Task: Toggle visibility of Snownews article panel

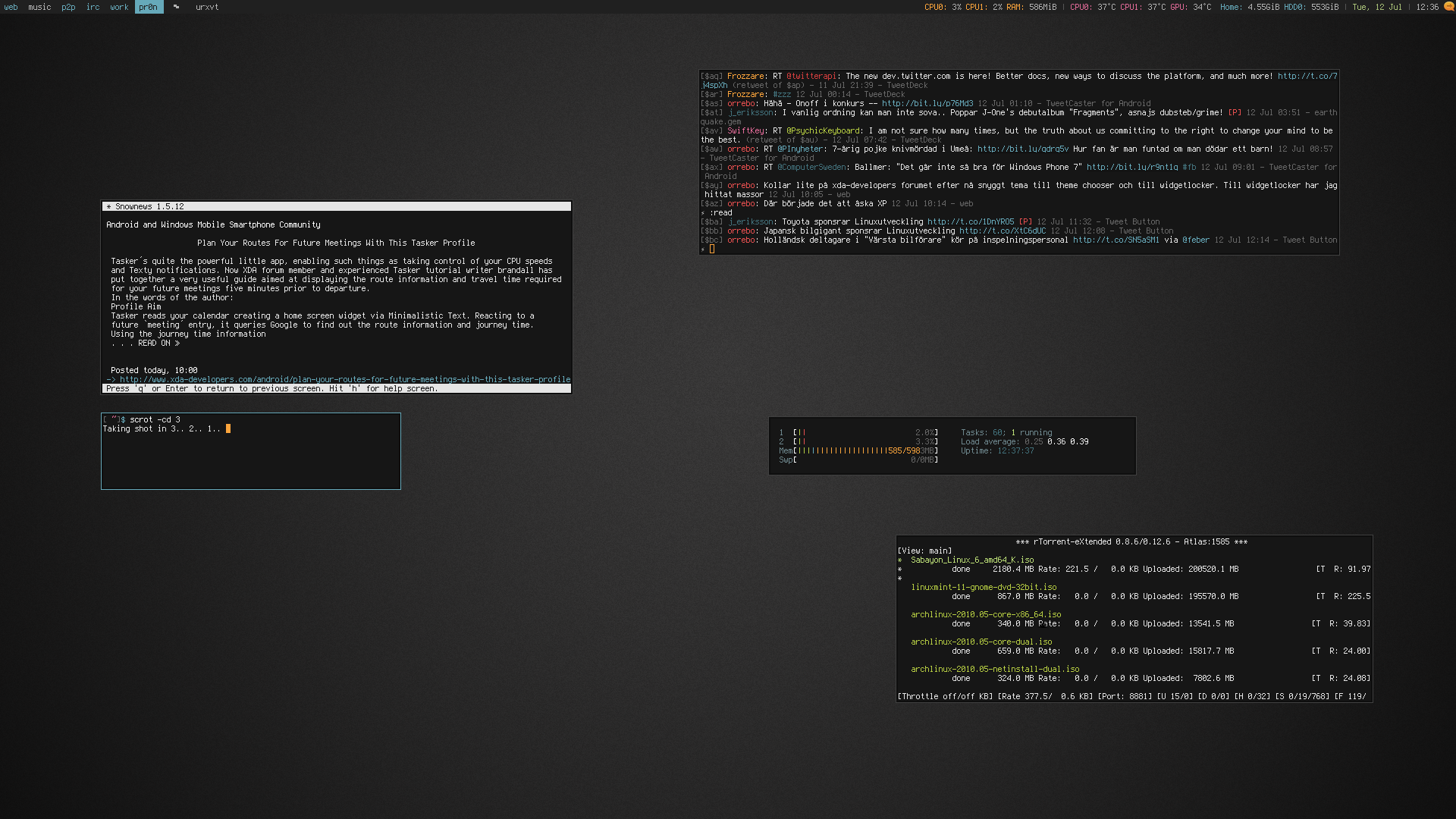Action: click(108, 206)
